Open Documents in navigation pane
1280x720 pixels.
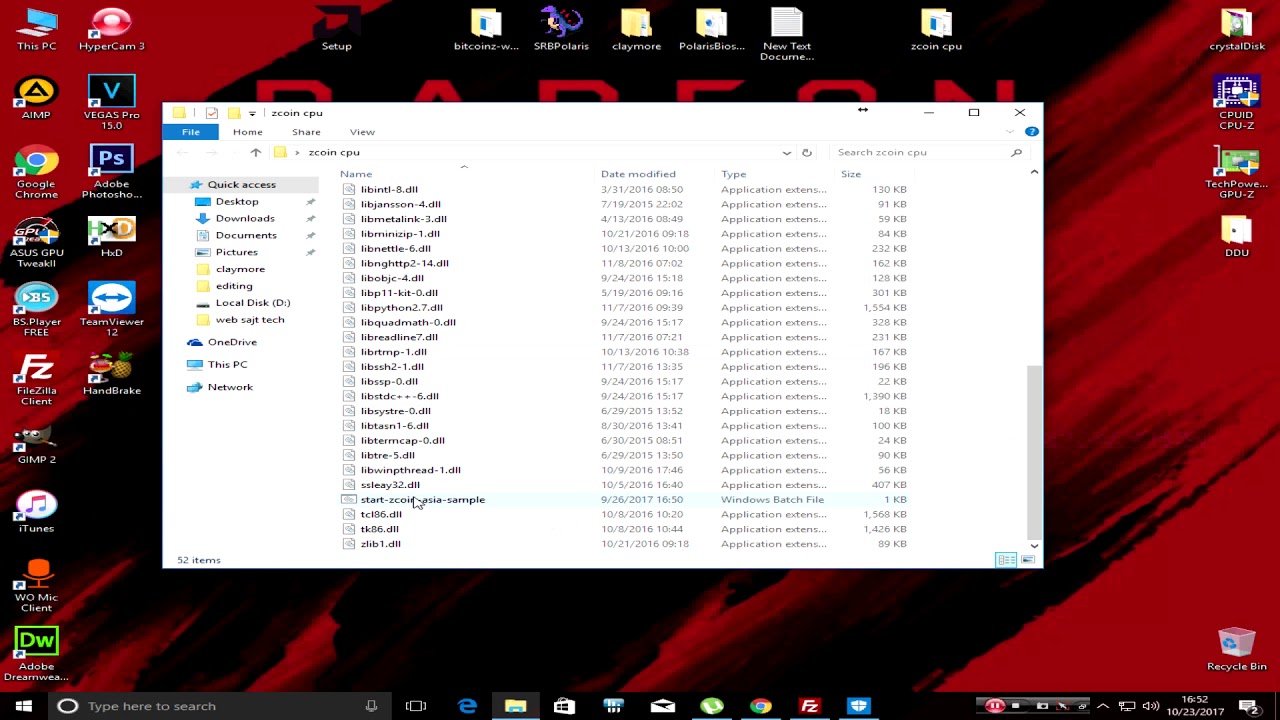point(246,235)
